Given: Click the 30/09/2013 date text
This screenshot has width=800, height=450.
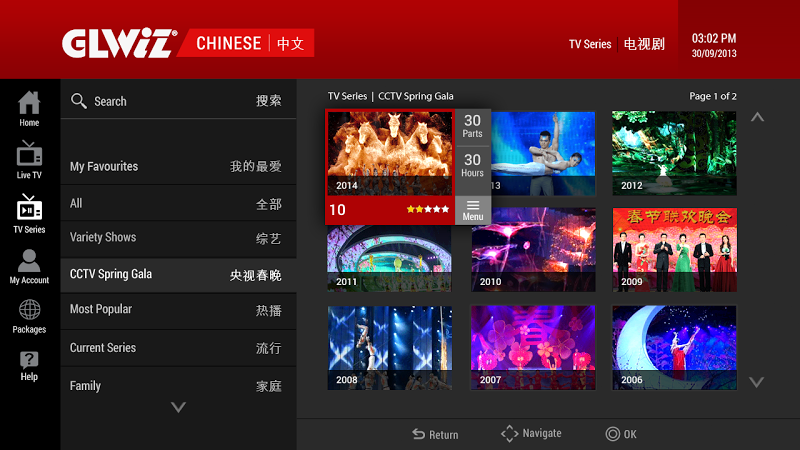Looking at the screenshot, I should 714,53.
